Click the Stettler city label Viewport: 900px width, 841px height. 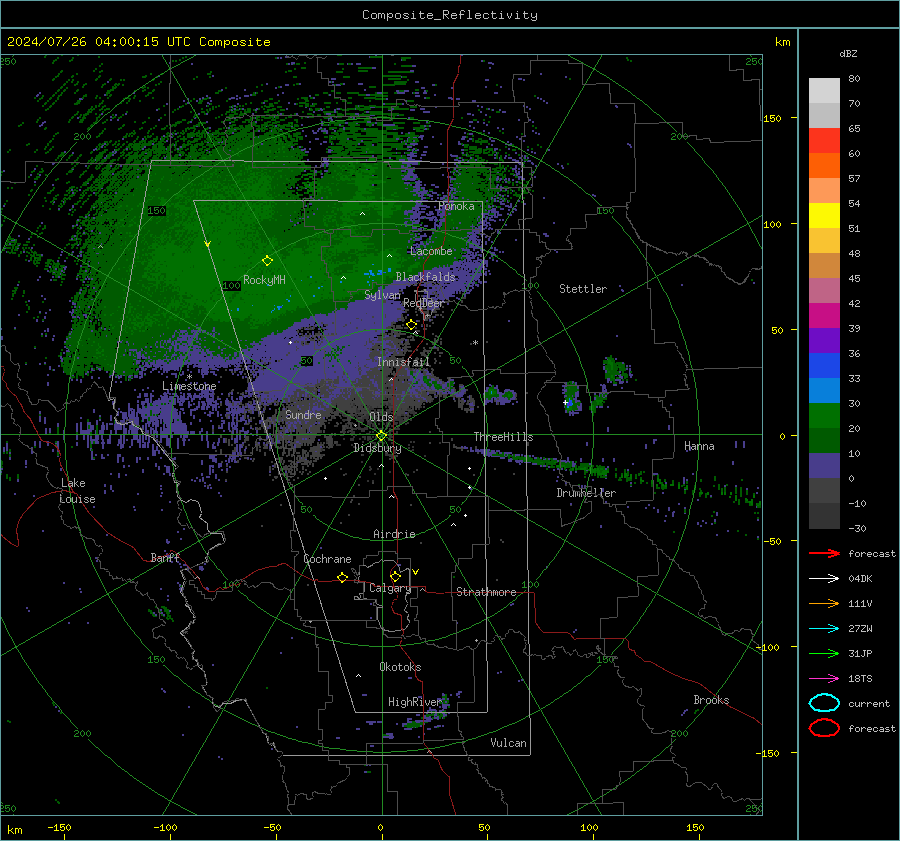click(583, 289)
